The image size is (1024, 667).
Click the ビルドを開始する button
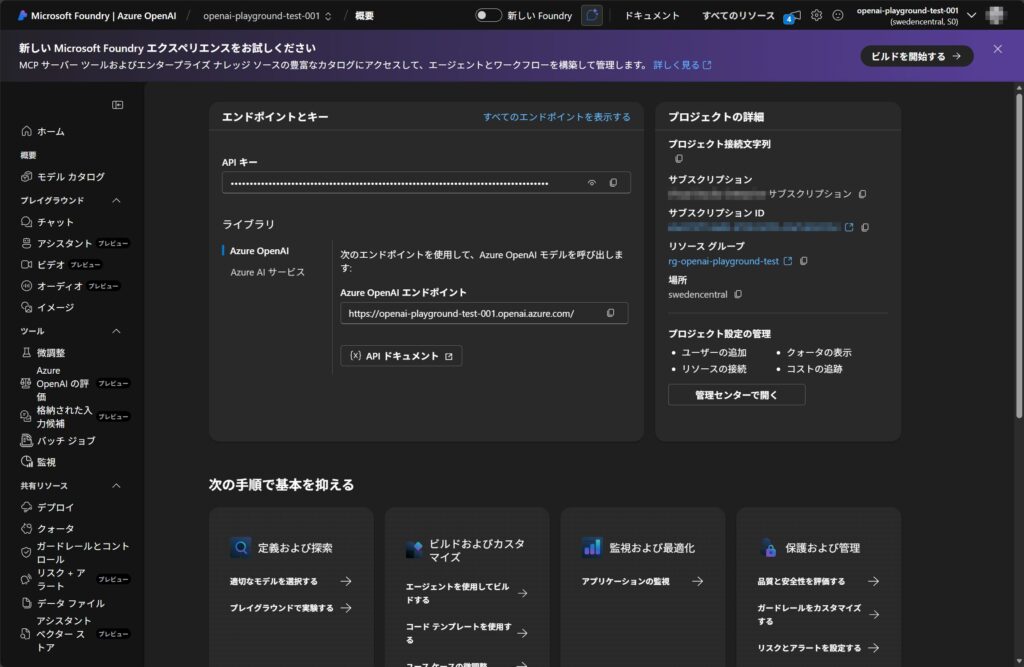pyautogui.click(x=916, y=56)
